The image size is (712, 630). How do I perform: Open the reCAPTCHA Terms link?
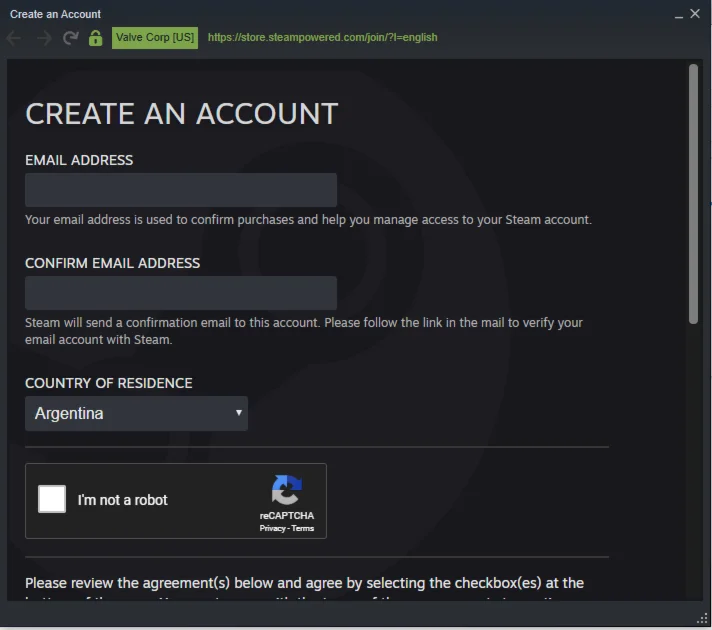(302, 528)
